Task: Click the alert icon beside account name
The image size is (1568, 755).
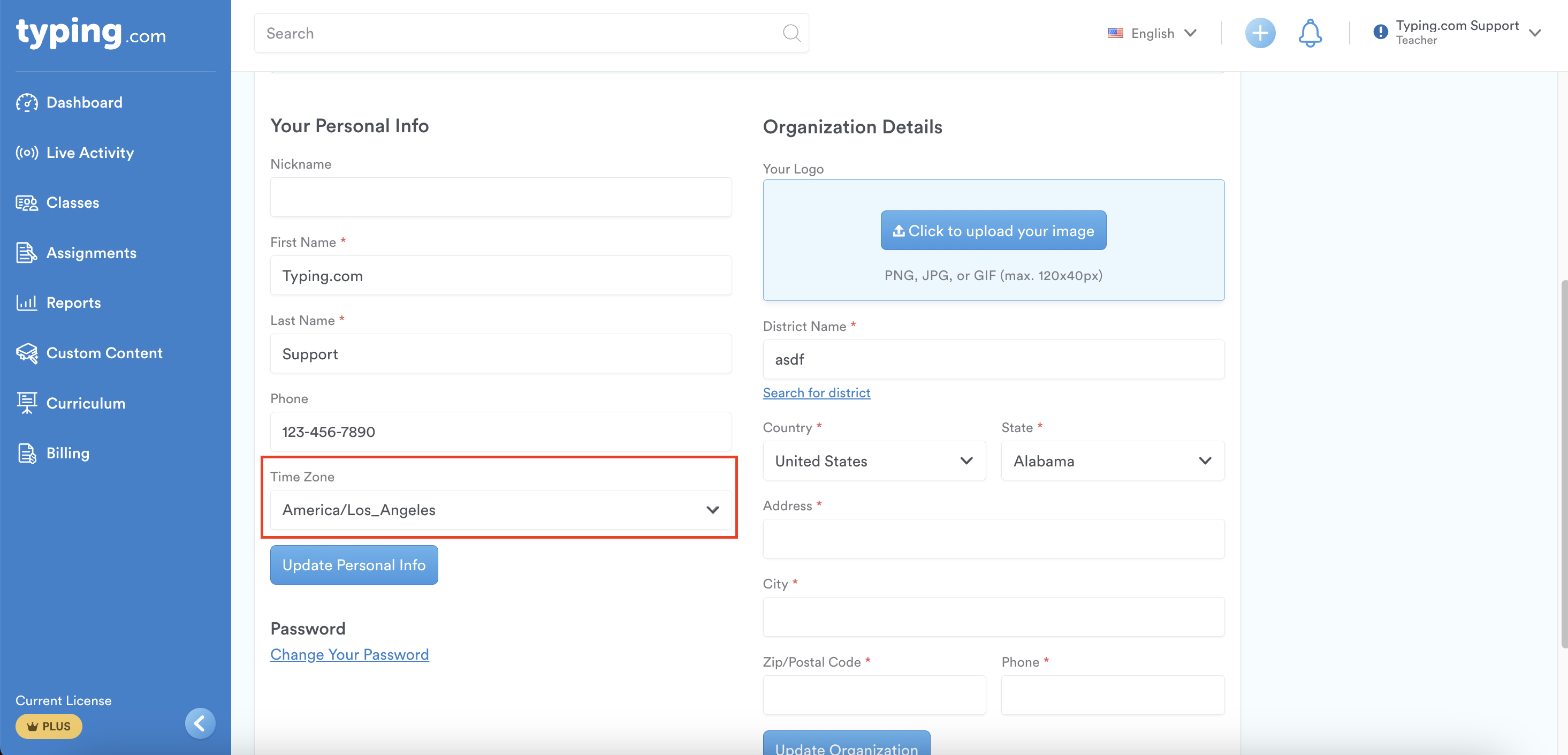Action: coord(1380,32)
